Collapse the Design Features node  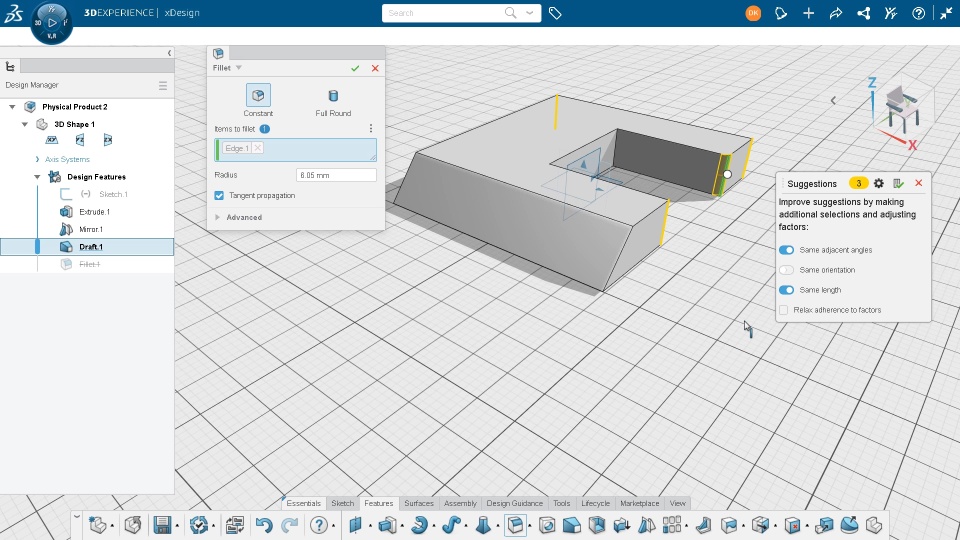coord(37,177)
